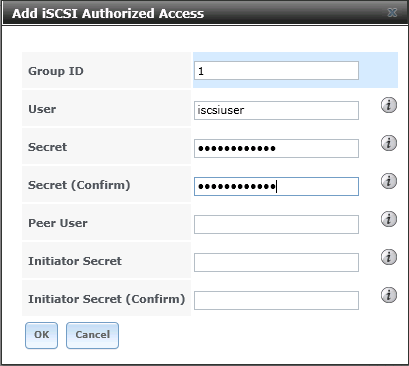The image size is (409, 366).
Task: Focus the Group ID input field
Action: (276, 70)
